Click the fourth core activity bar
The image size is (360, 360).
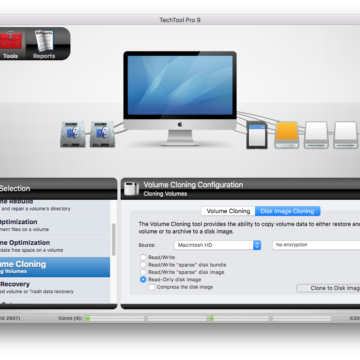coord(302,318)
